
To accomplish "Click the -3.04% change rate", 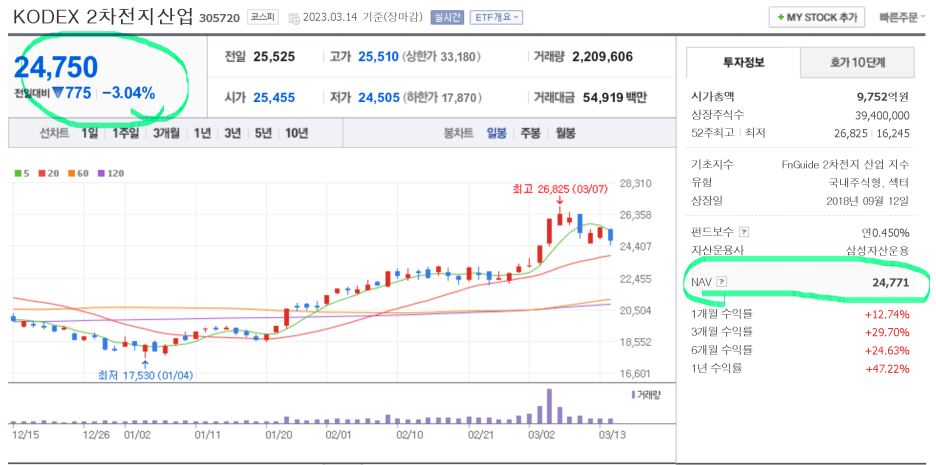I will coord(128,93).
